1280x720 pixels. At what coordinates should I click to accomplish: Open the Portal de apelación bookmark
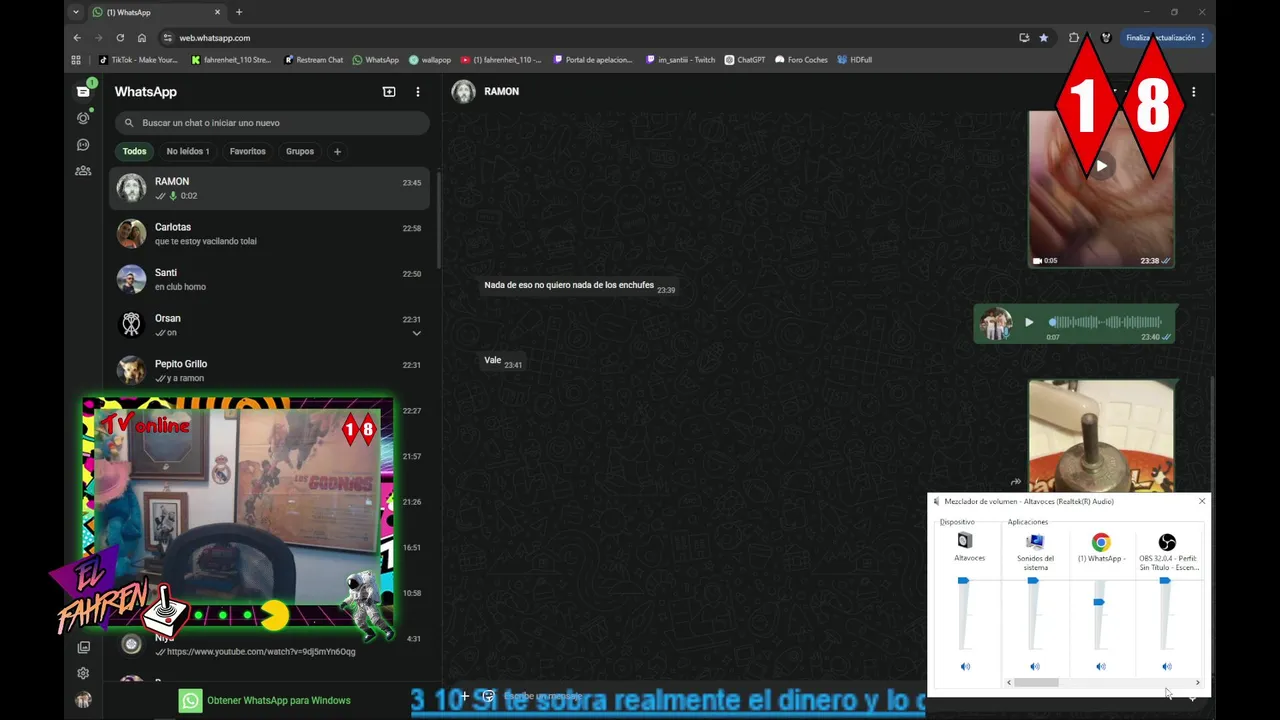tap(593, 60)
